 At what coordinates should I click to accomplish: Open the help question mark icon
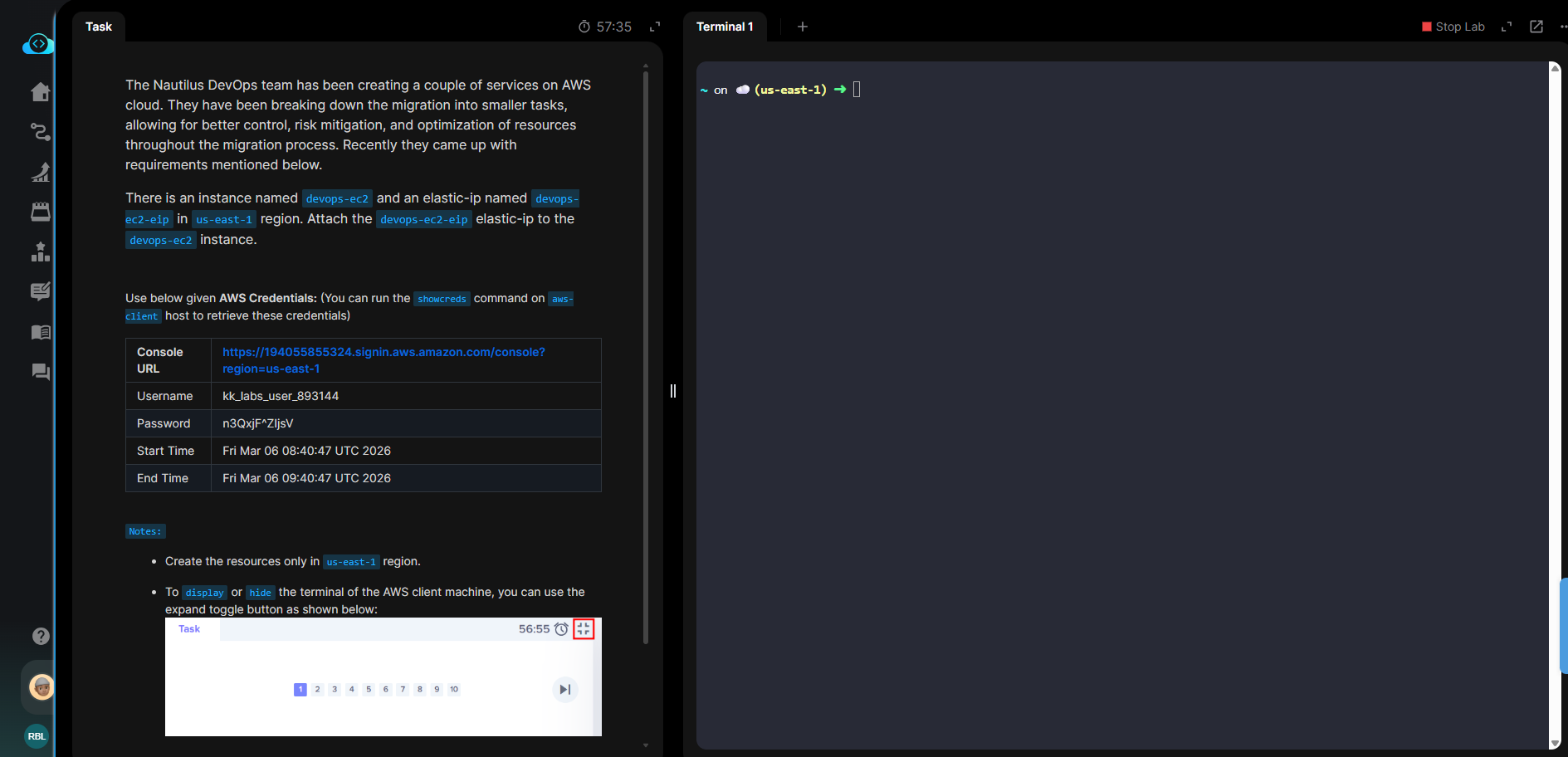tap(41, 636)
